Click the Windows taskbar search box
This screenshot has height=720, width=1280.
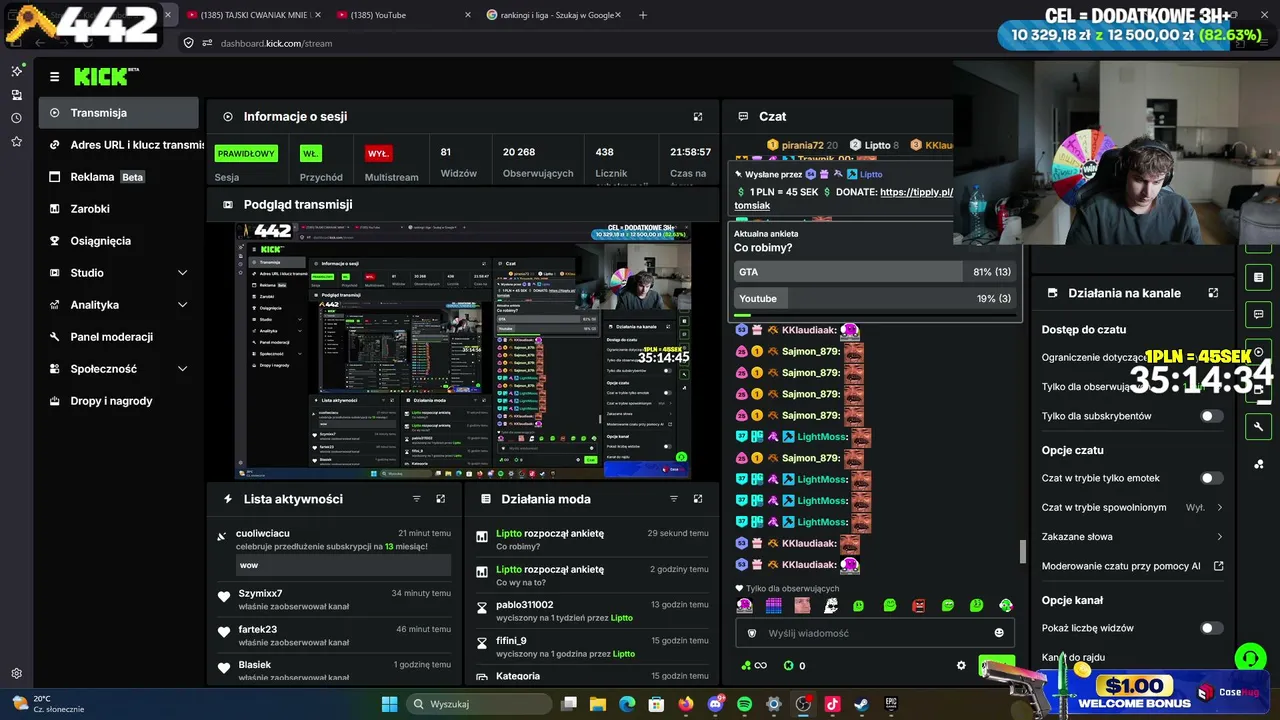tap(478, 704)
